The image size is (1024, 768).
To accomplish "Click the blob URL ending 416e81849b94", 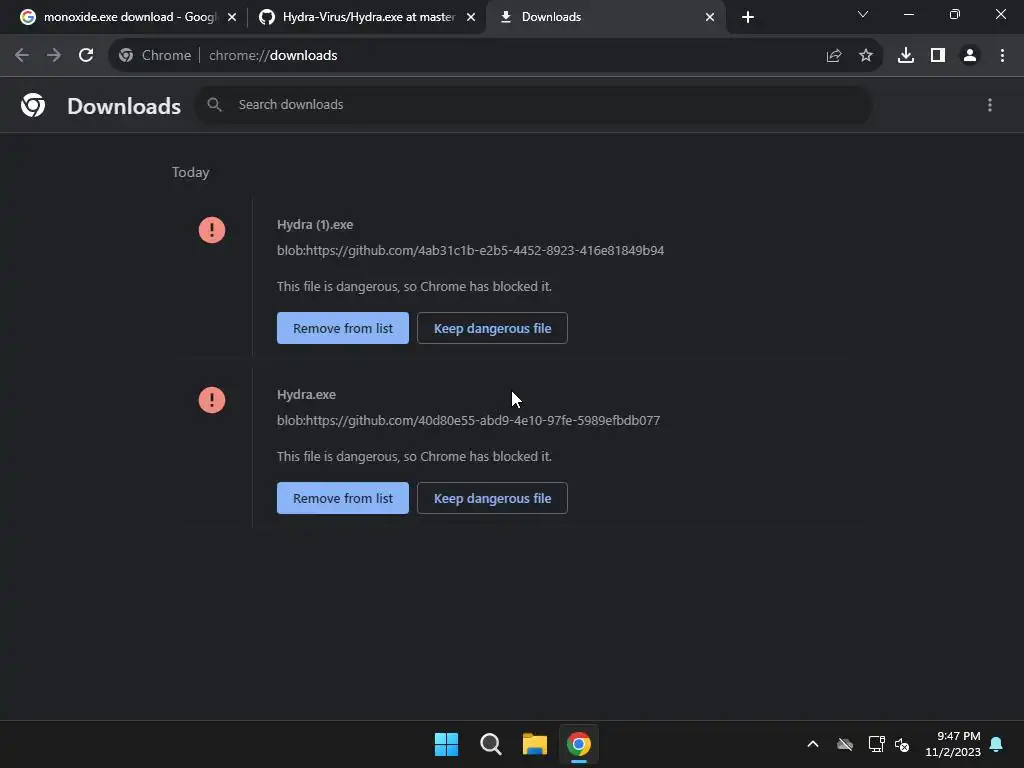I will click(470, 250).
